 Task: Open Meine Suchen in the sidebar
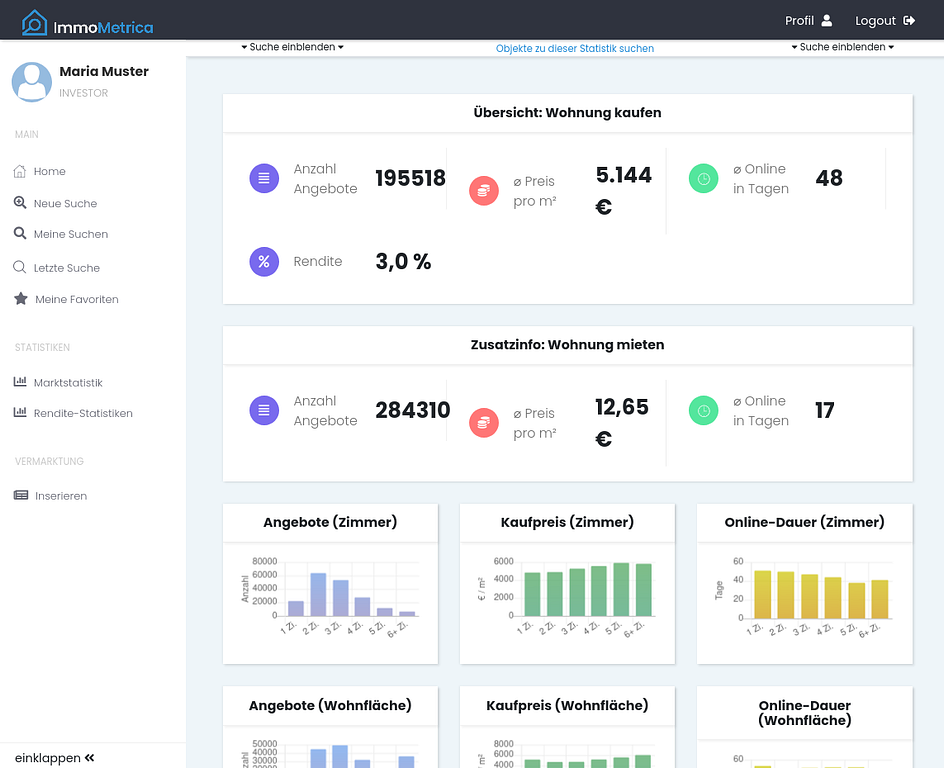[x=70, y=234]
